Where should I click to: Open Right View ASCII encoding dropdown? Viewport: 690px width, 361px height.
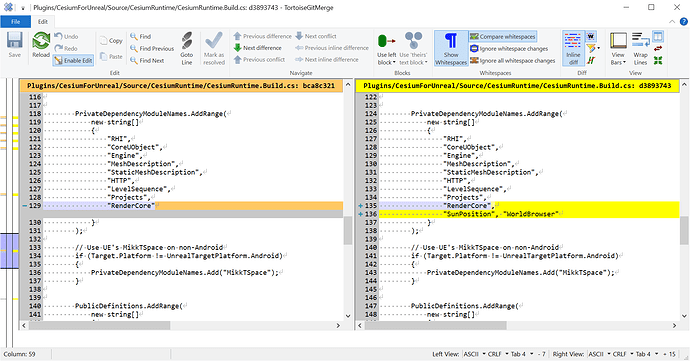point(599,354)
